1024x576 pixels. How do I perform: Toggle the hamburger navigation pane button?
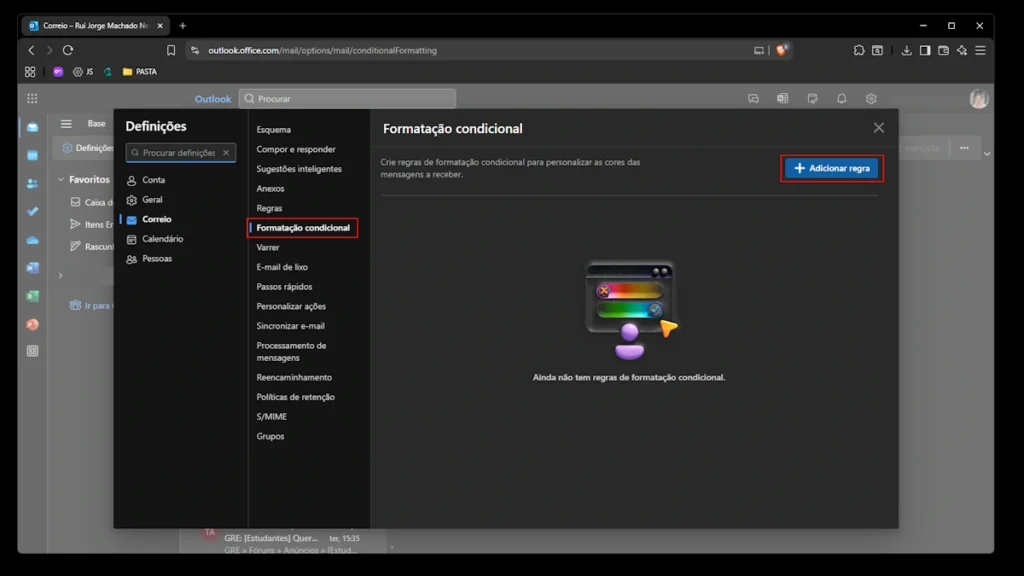coord(66,124)
